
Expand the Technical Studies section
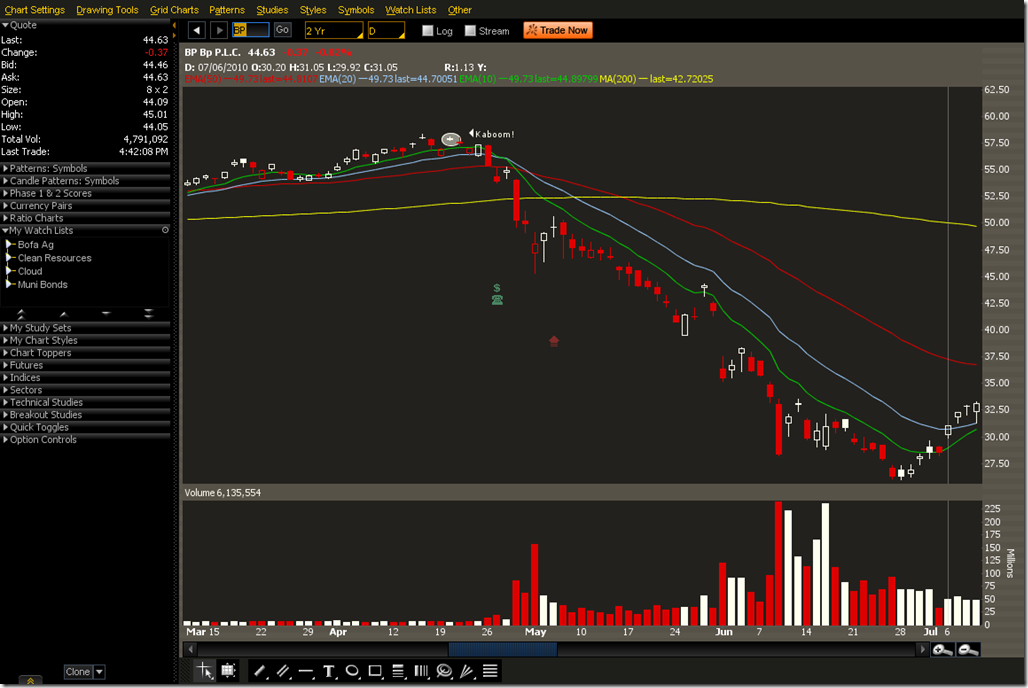(85, 403)
